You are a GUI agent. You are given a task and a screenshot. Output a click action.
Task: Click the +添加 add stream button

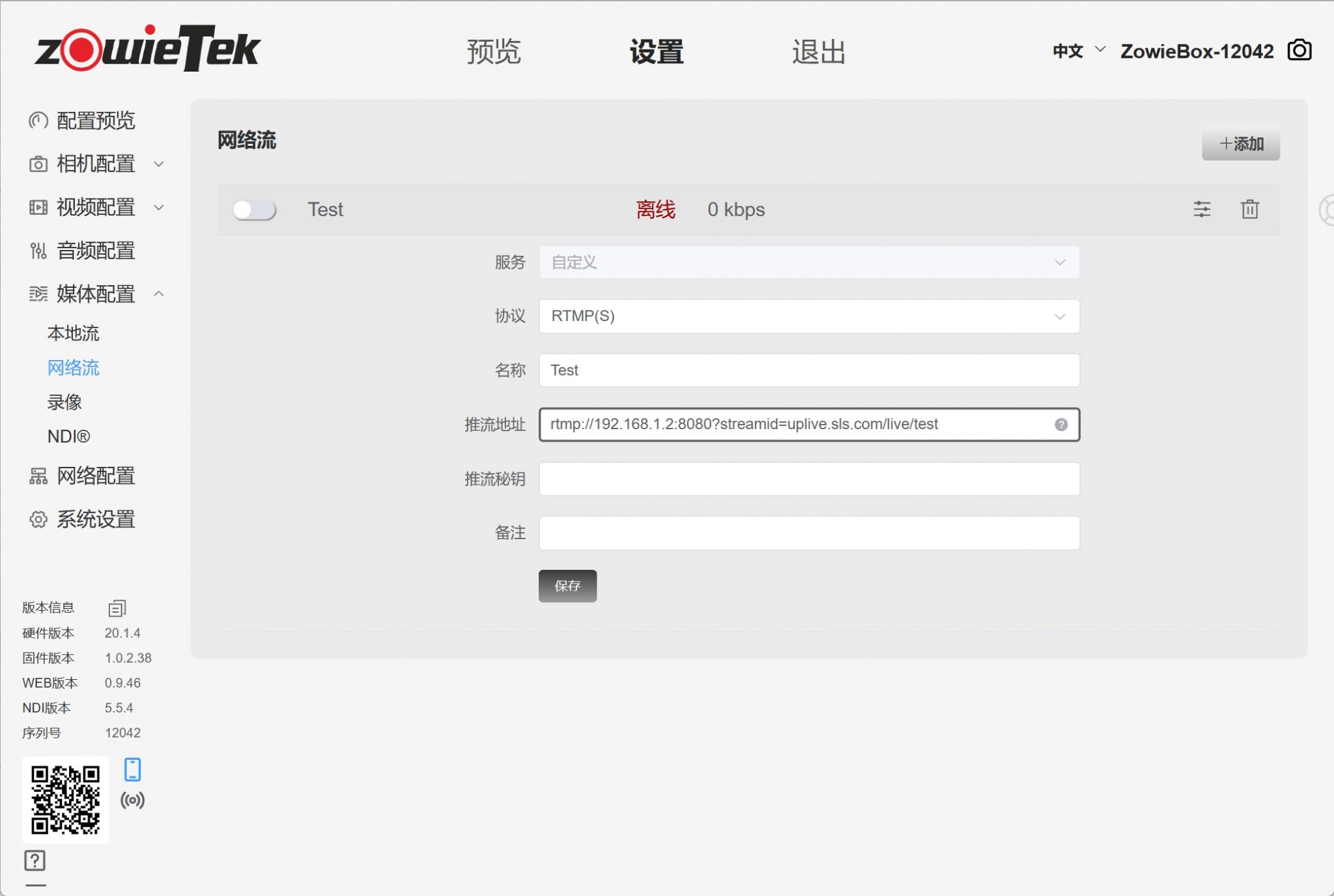(x=1241, y=144)
